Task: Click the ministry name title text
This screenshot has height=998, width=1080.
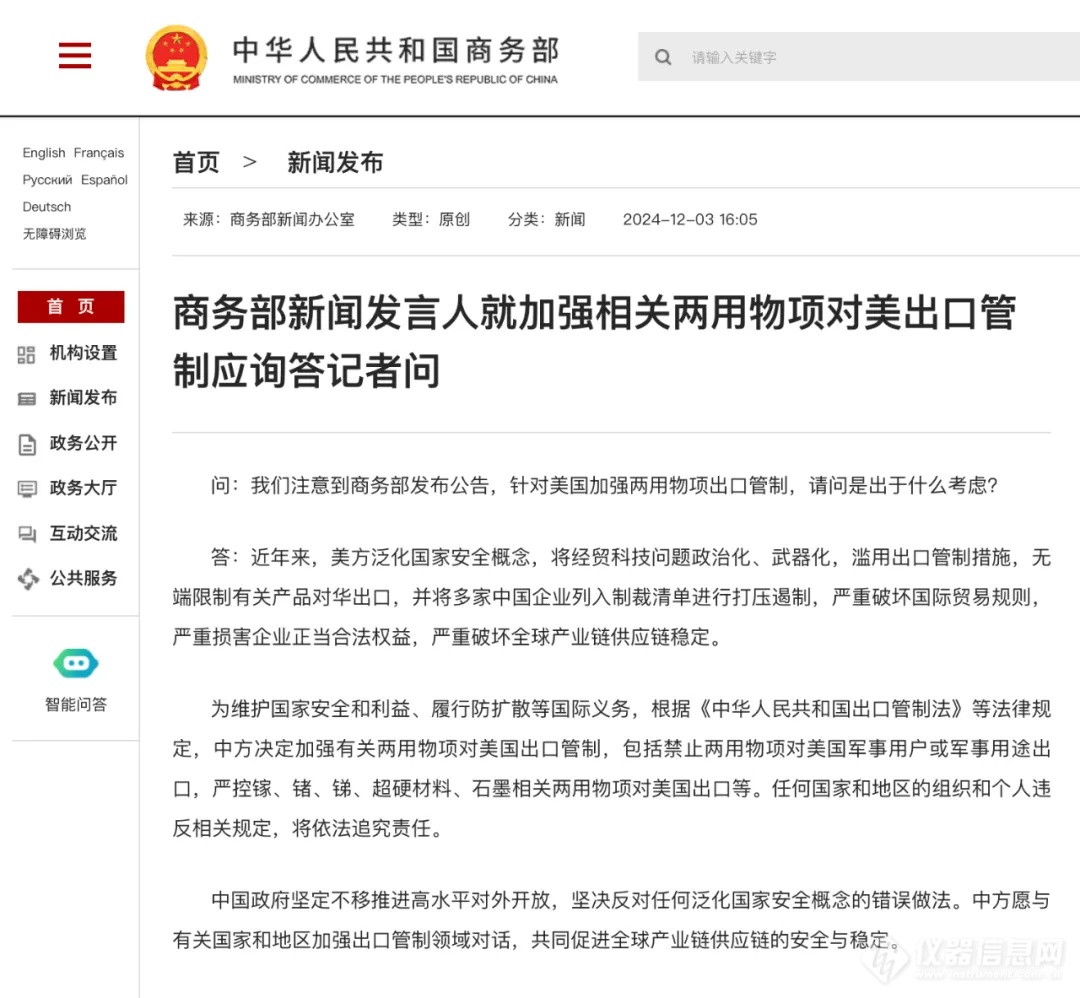Action: tap(395, 50)
